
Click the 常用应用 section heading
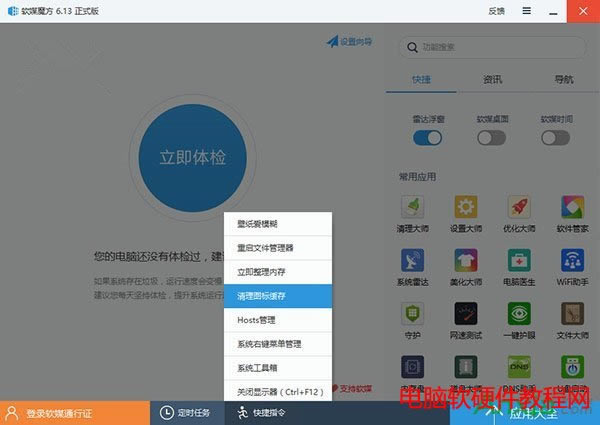417,177
